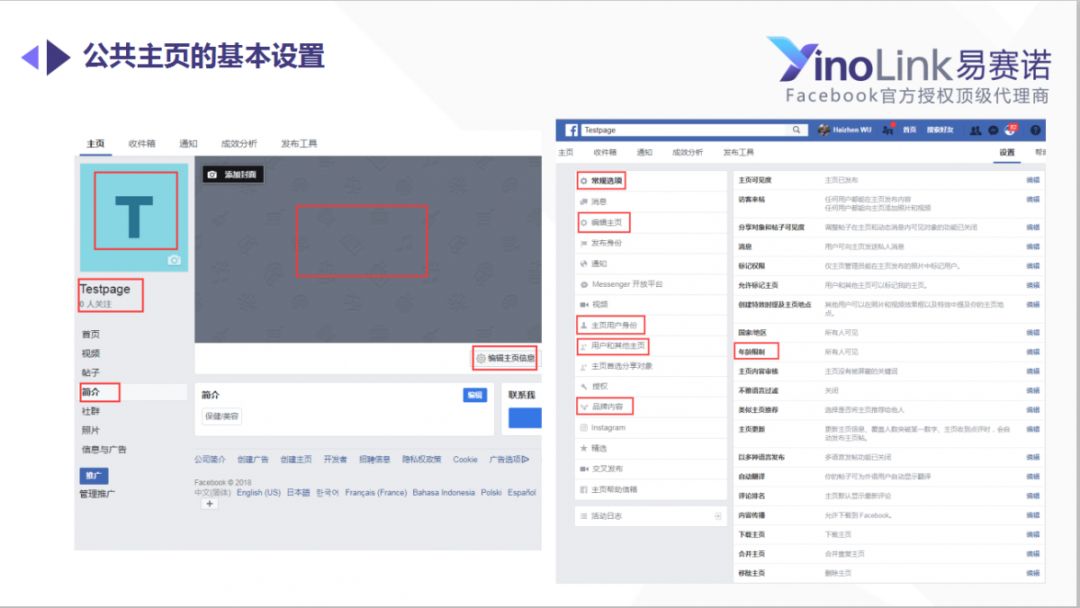The height and width of the screenshot is (608, 1080).
Task: Click the Facebook logo in the blue bar
Action: (x=571, y=130)
